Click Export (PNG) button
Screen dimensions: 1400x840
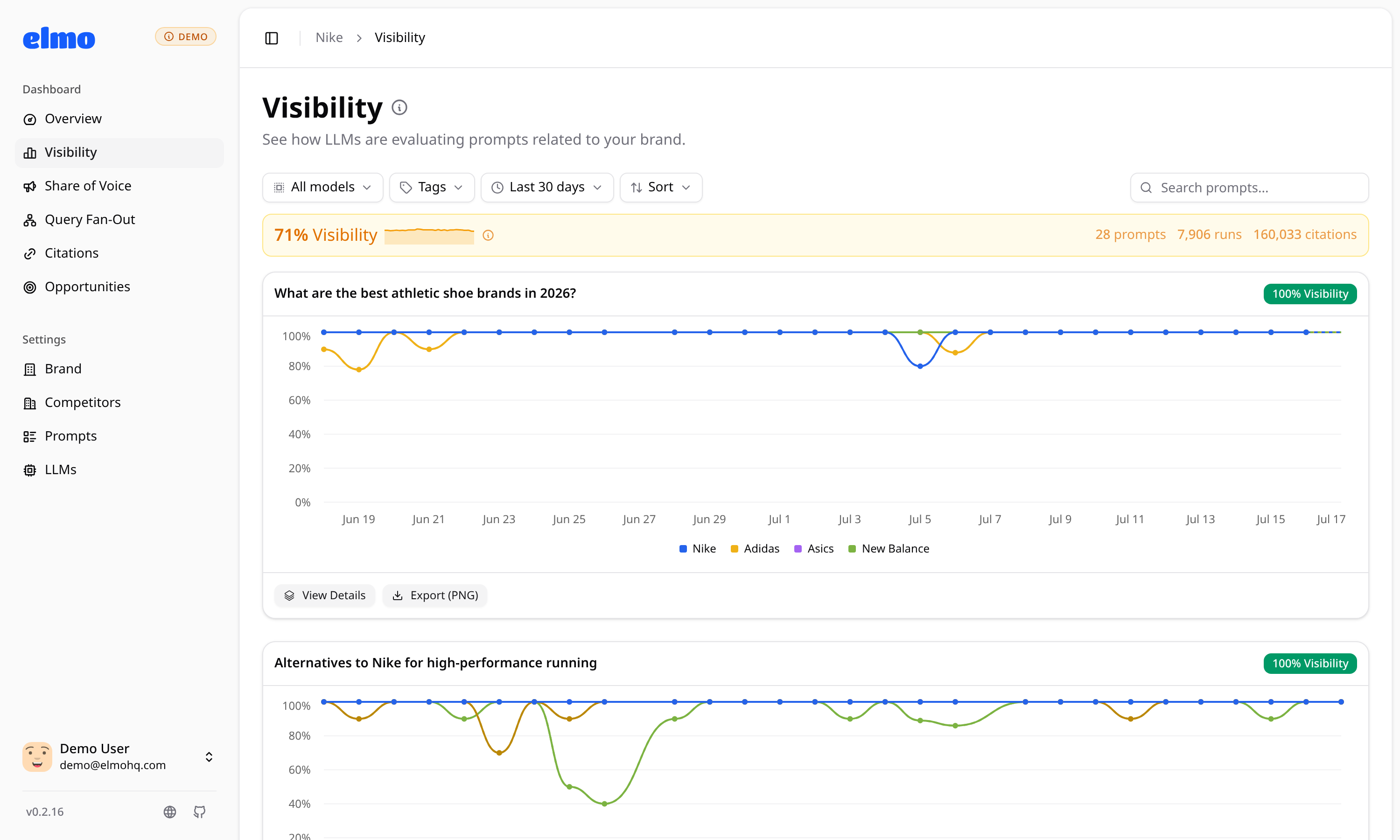pyautogui.click(x=435, y=595)
